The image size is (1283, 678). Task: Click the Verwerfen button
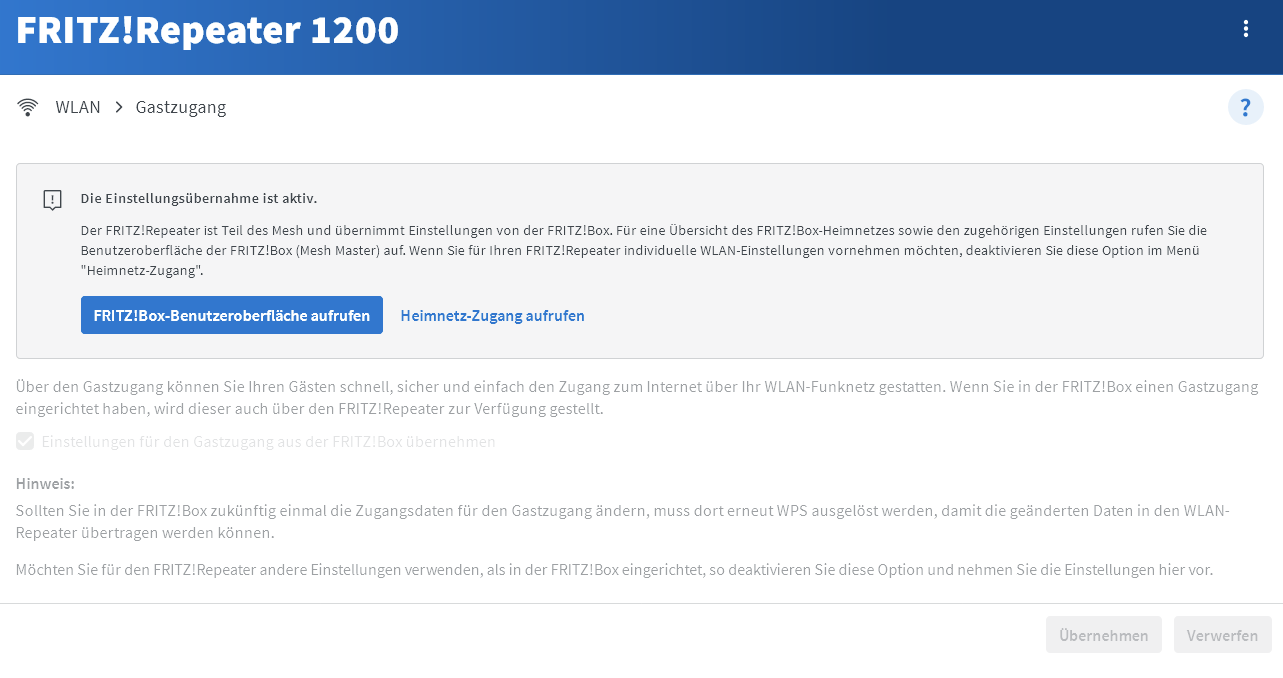[x=1223, y=635]
